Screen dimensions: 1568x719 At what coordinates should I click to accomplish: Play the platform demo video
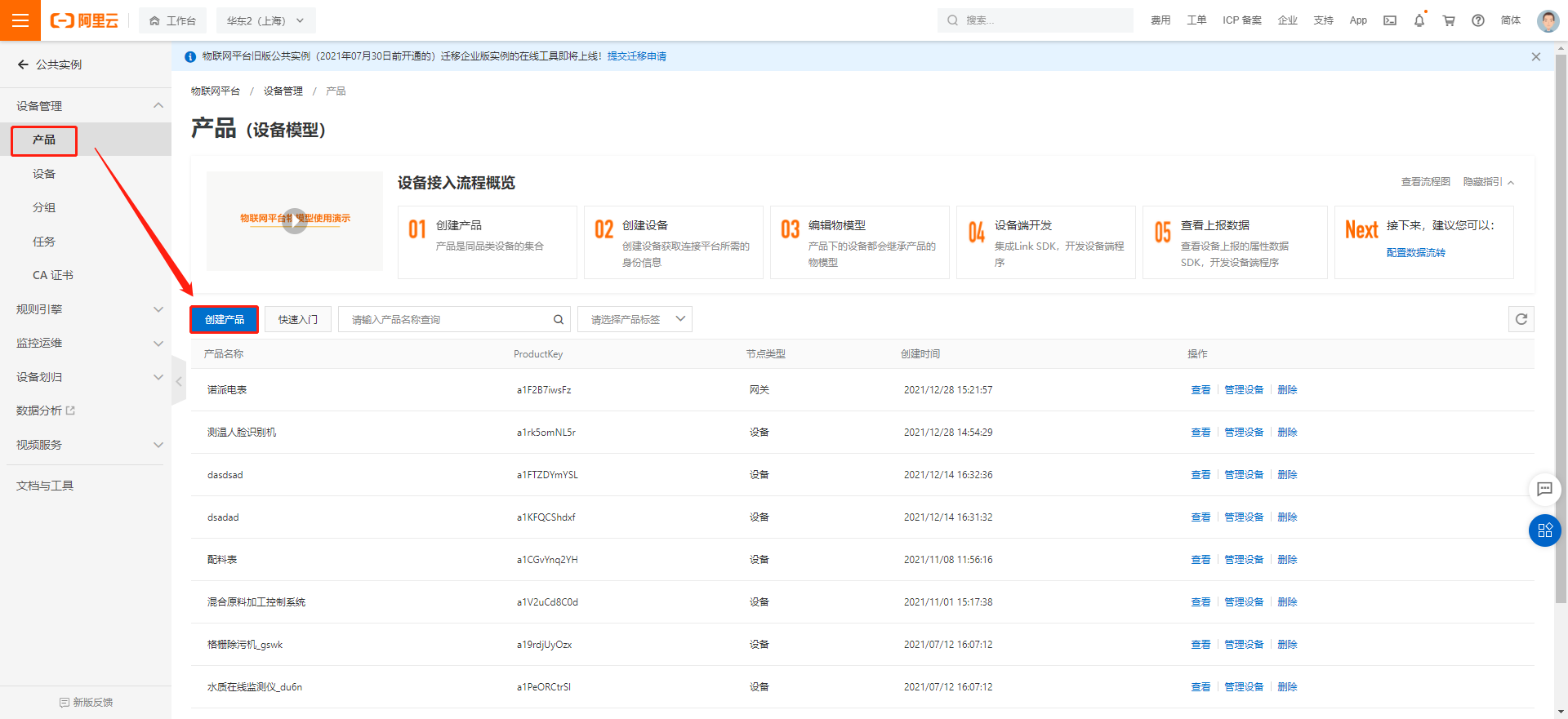click(295, 220)
